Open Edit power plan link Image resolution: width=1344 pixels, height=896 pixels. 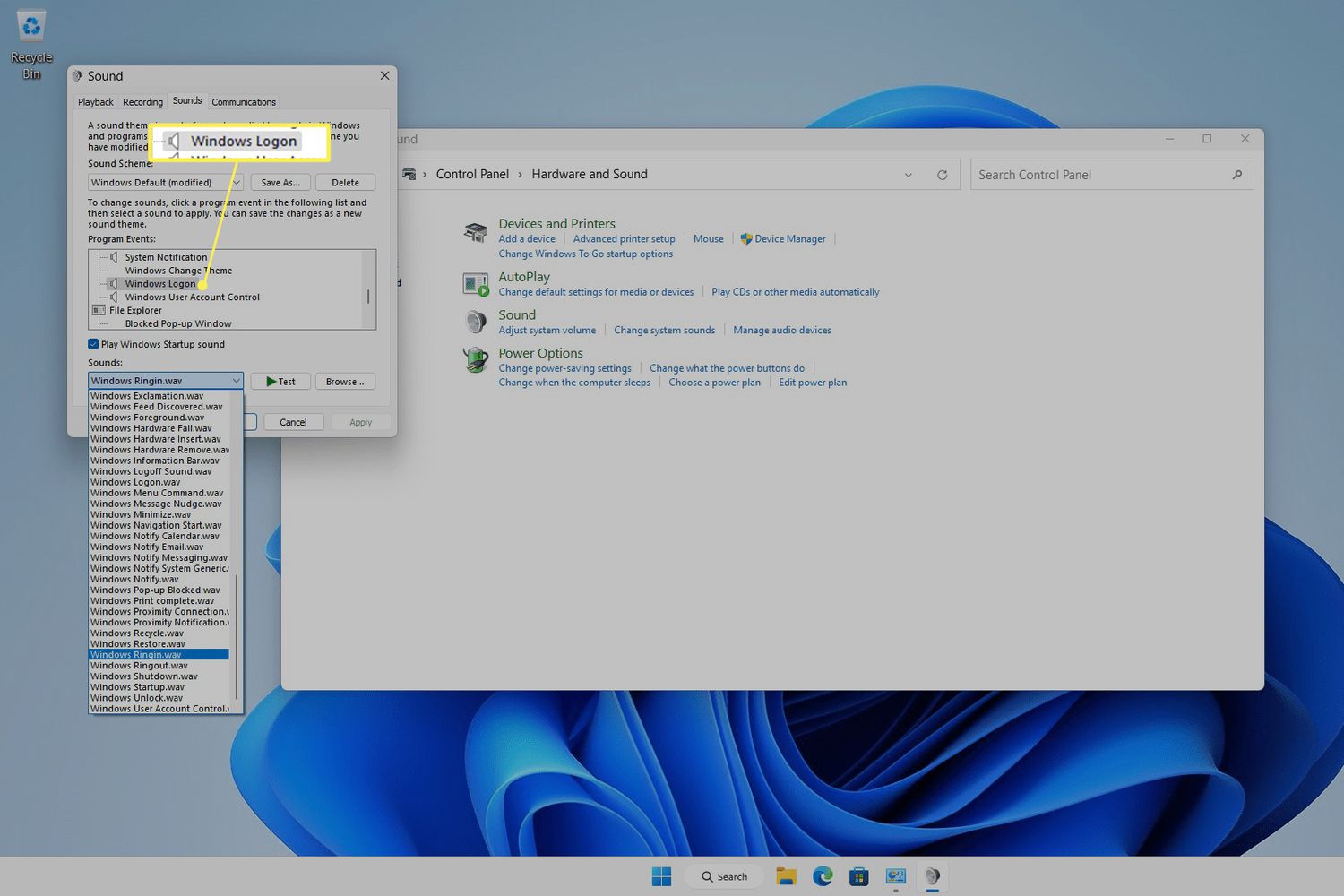[x=813, y=383]
